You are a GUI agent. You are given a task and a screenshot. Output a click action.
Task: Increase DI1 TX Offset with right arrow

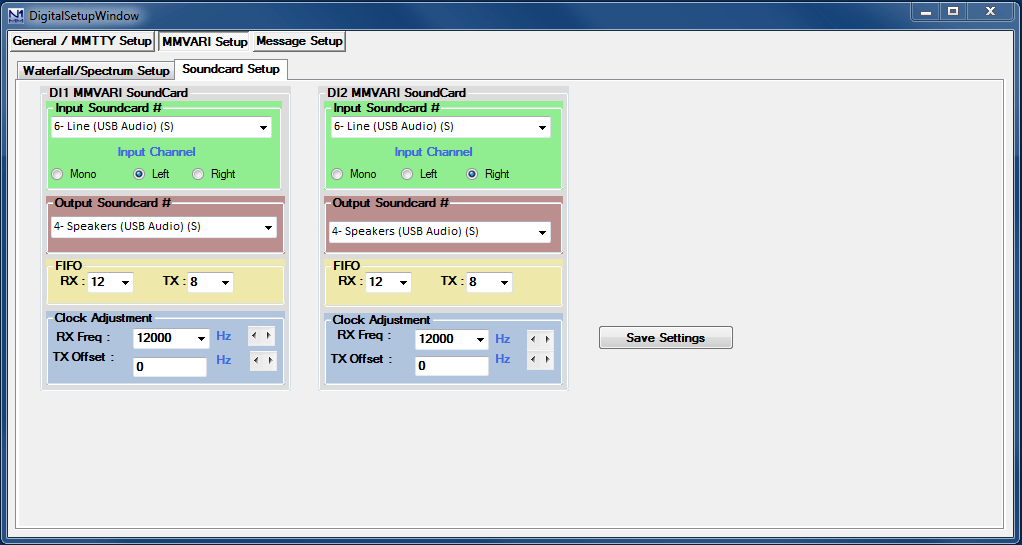tap(270, 361)
